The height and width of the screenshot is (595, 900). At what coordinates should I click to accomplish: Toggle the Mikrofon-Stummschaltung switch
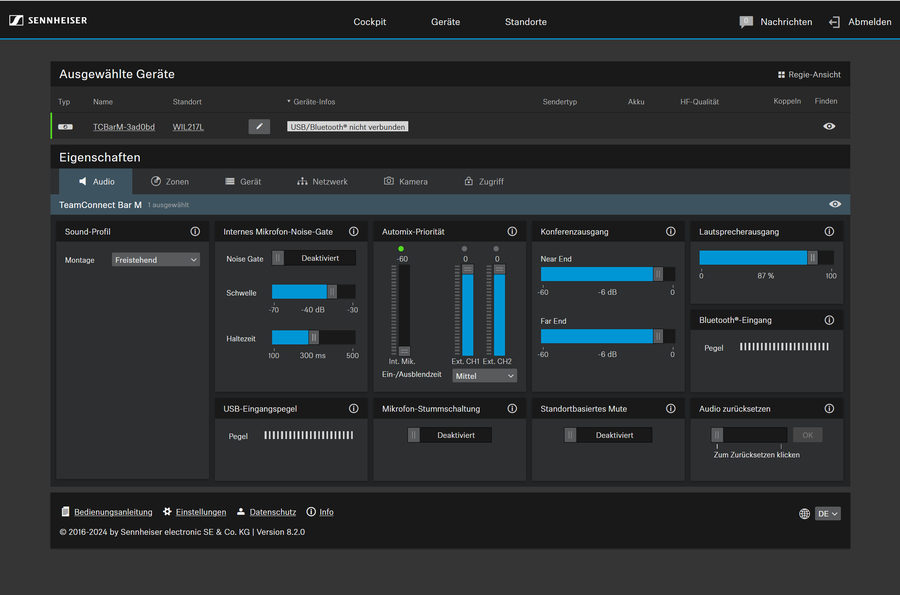(449, 435)
